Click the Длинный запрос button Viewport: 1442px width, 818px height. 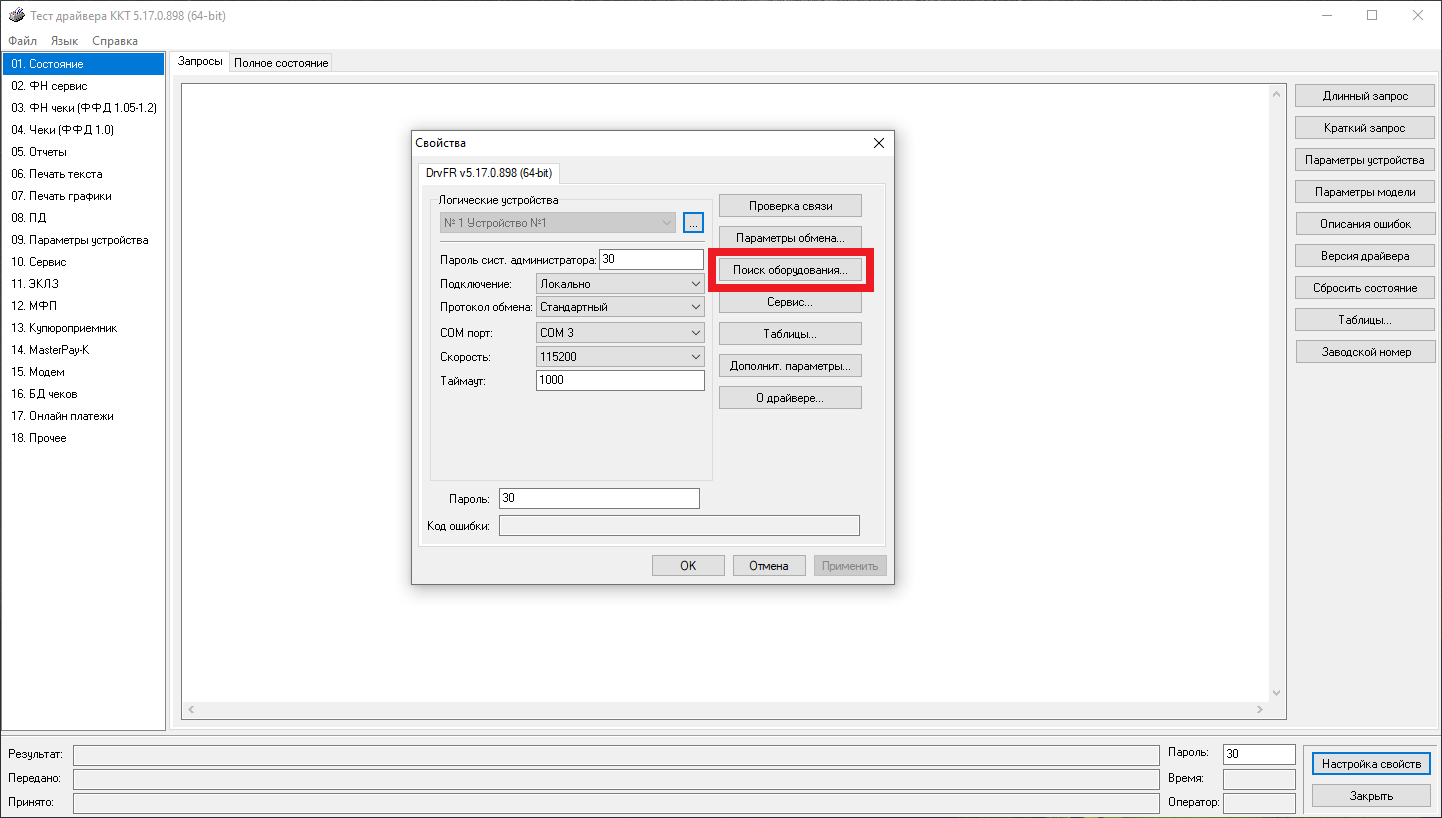pyautogui.click(x=1365, y=96)
